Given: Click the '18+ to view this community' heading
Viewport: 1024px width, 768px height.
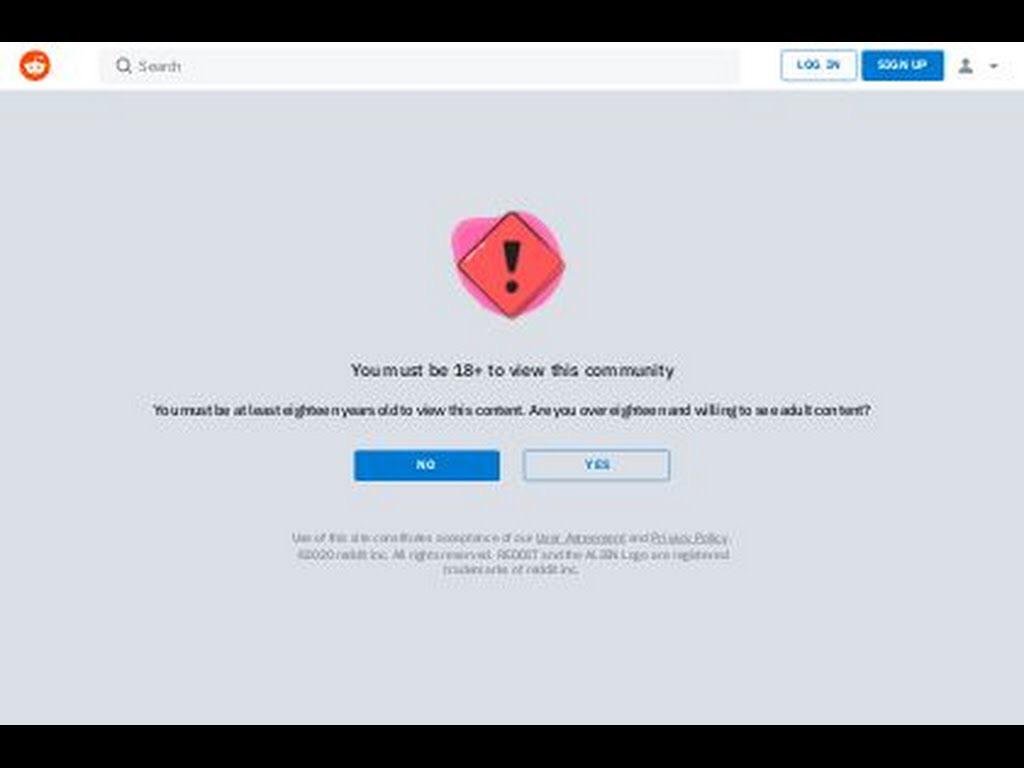Looking at the screenshot, I should [x=512, y=370].
